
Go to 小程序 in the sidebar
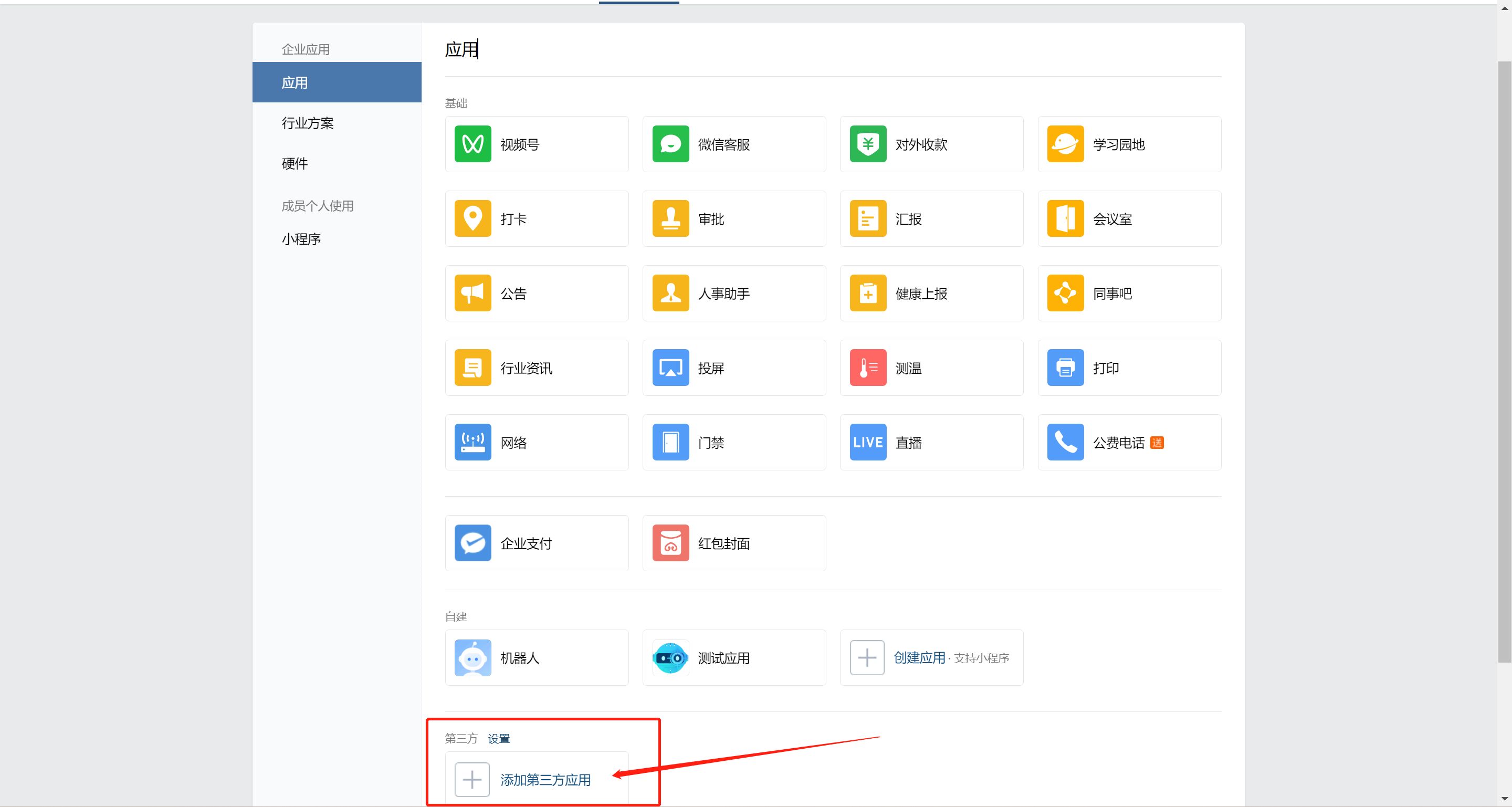click(x=337, y=239)
